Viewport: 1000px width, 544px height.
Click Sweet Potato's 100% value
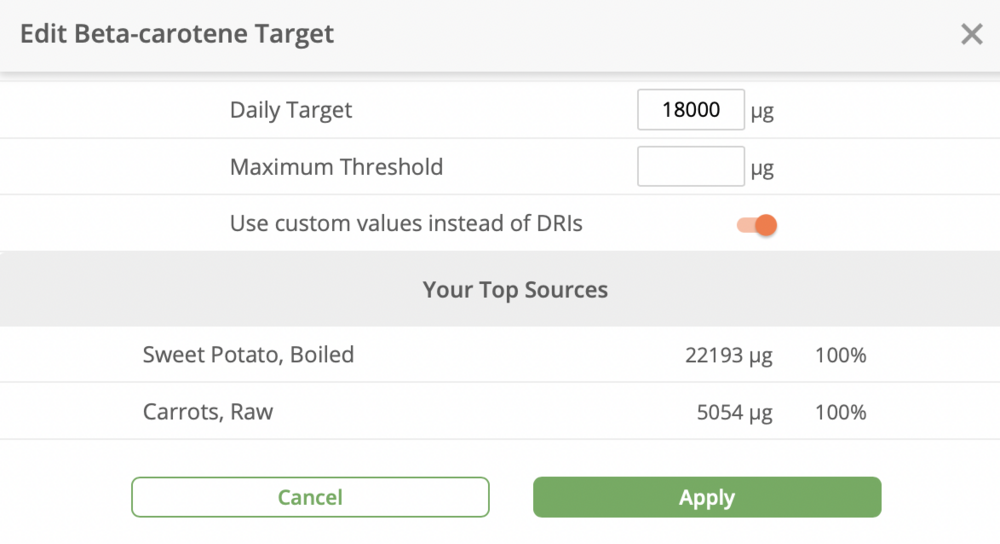pos(840,355)
